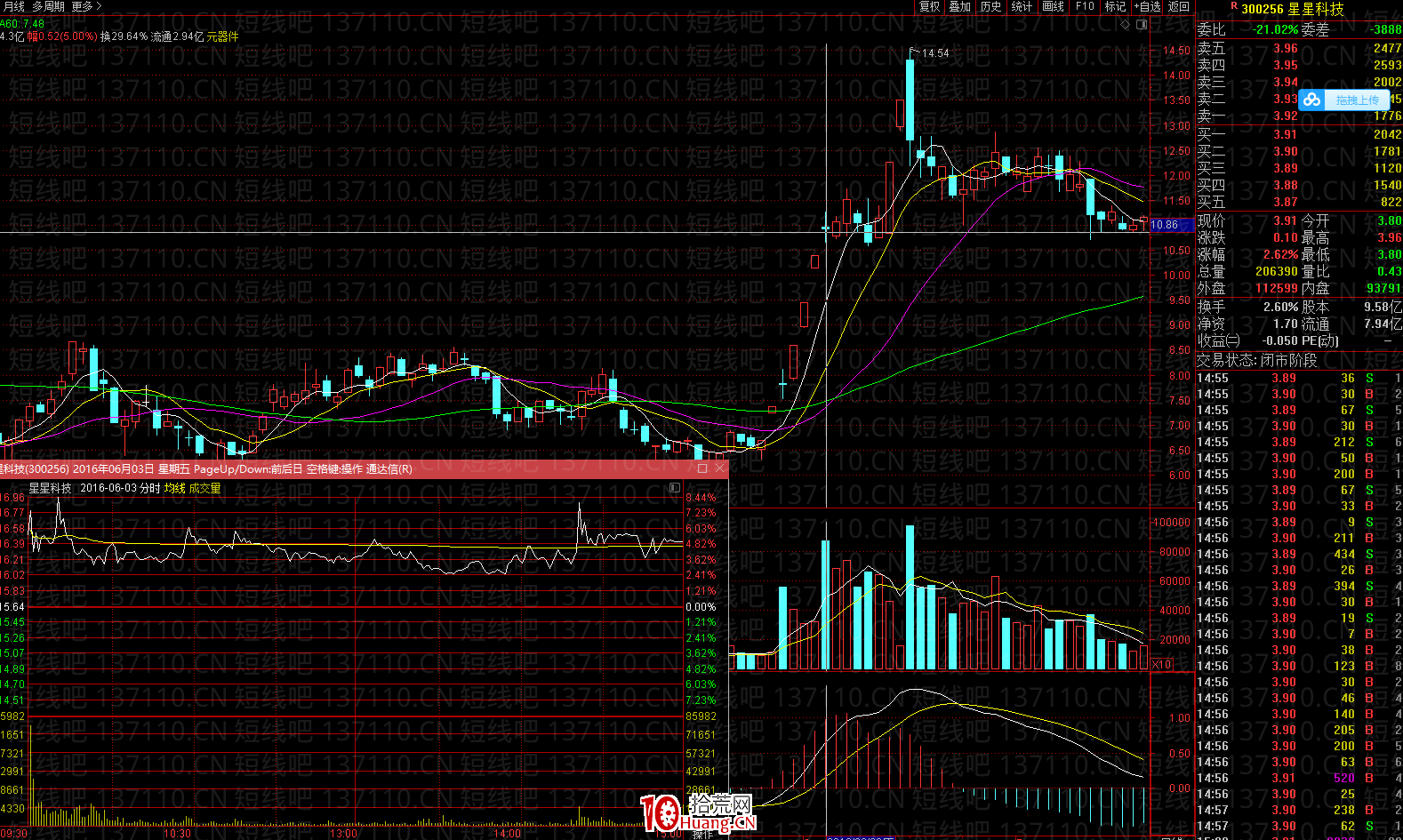
Task: Click the 成交量 label in intraday popup
Action: (205, 488)
